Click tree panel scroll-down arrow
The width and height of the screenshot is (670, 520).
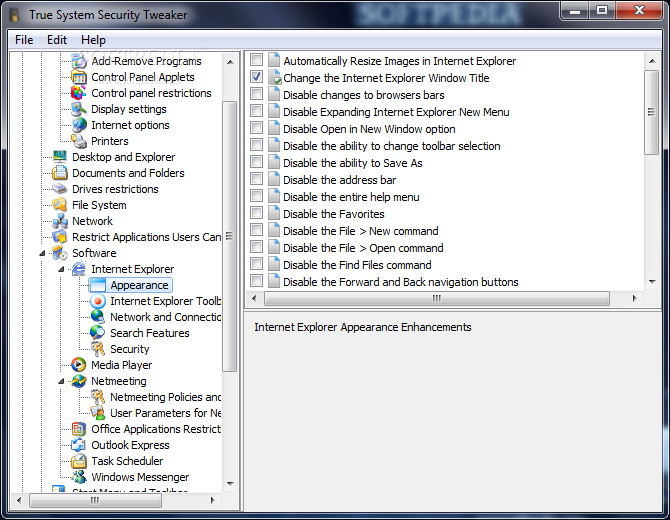pyautogui.click(x=230, y=484)
